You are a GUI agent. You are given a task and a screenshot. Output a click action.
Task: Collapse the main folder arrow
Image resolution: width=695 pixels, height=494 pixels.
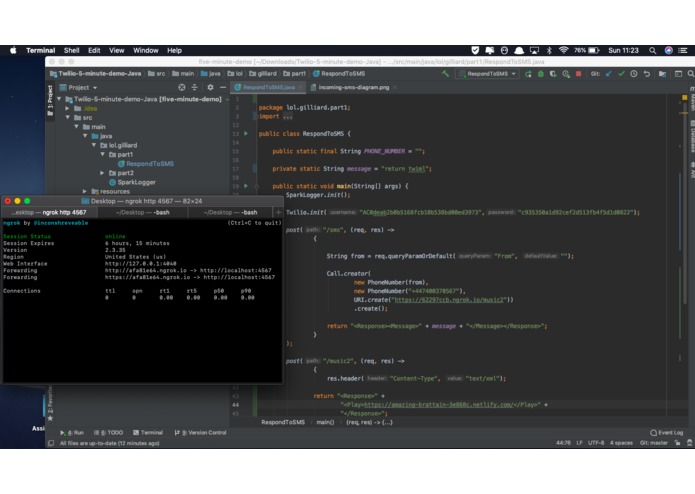click(x=77, y=127)
